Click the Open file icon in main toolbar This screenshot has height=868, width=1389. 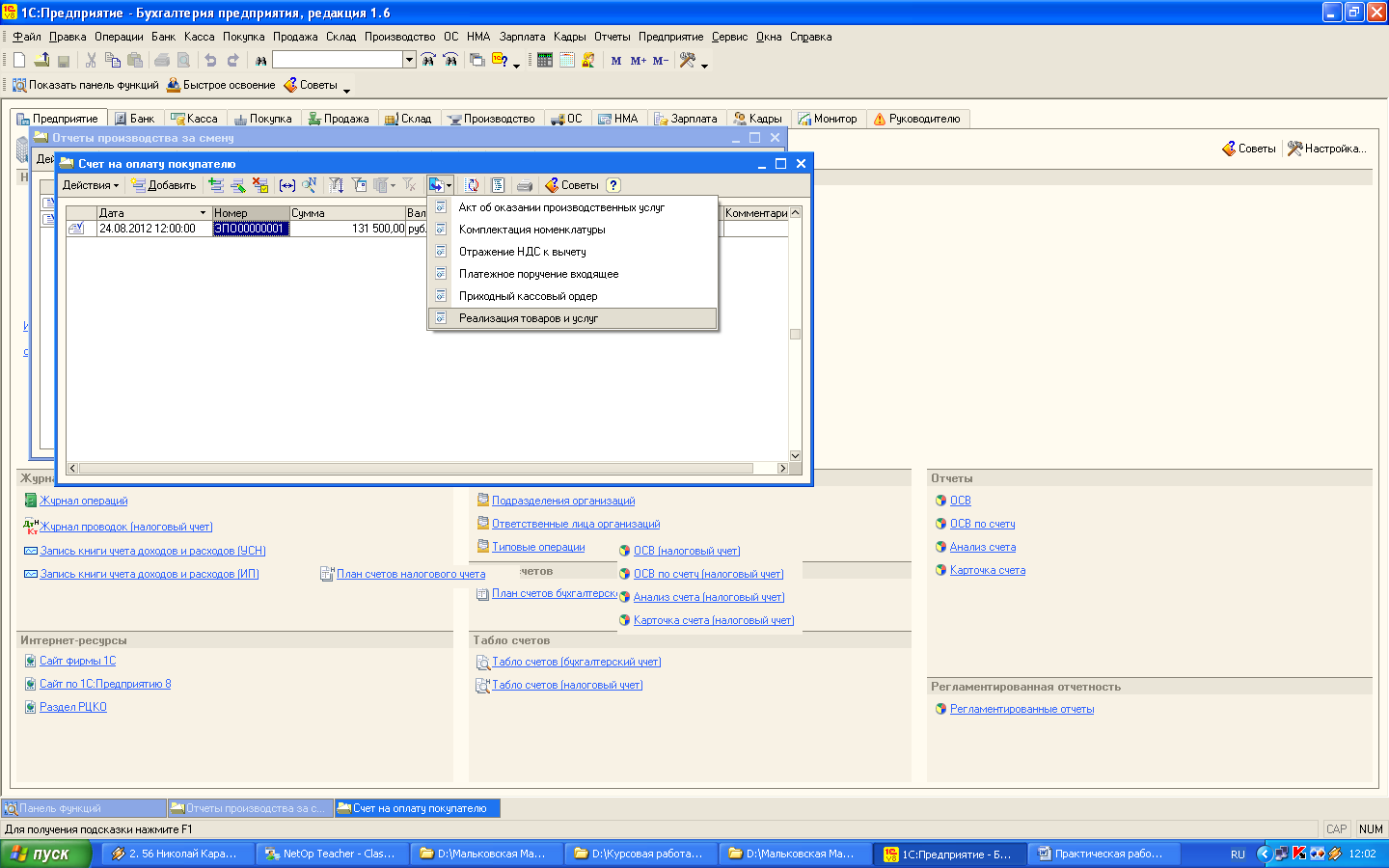click(x=41, y=60)
